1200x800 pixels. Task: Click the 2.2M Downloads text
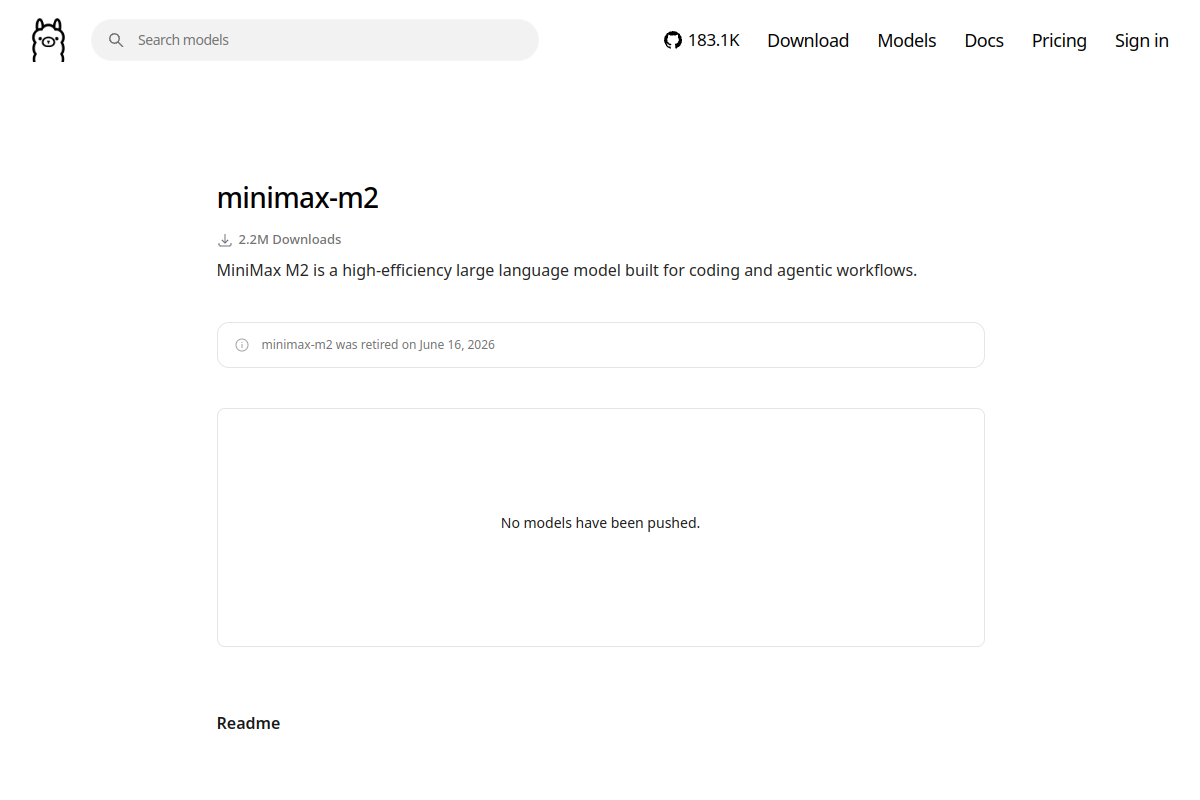point(290,240)
